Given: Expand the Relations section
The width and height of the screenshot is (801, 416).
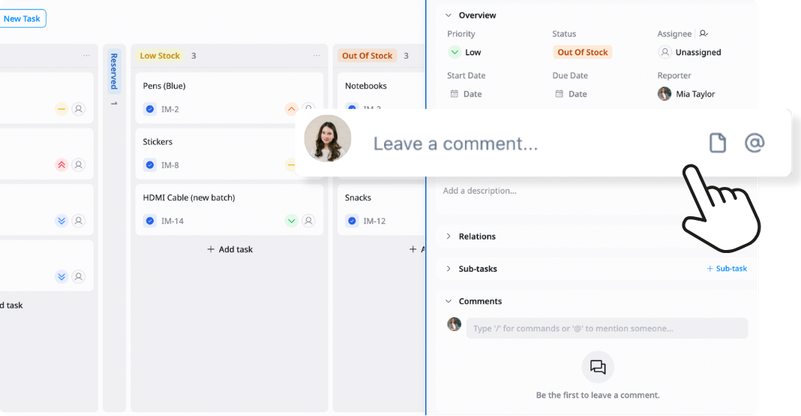Looking at the screenshot, I should tap(448, 236).
